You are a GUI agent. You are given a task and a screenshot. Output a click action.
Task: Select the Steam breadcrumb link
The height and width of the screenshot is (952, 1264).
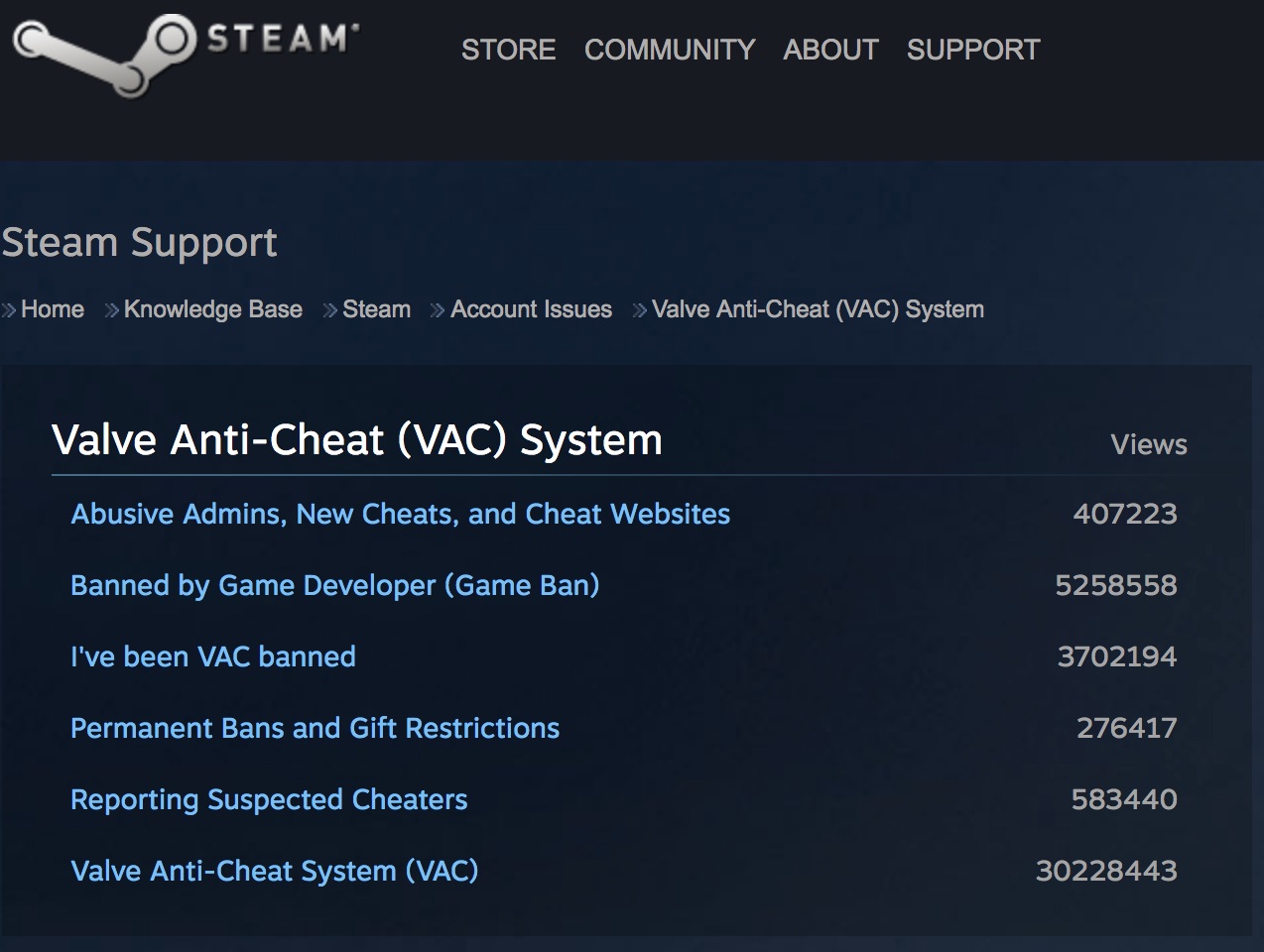(376, 309)
